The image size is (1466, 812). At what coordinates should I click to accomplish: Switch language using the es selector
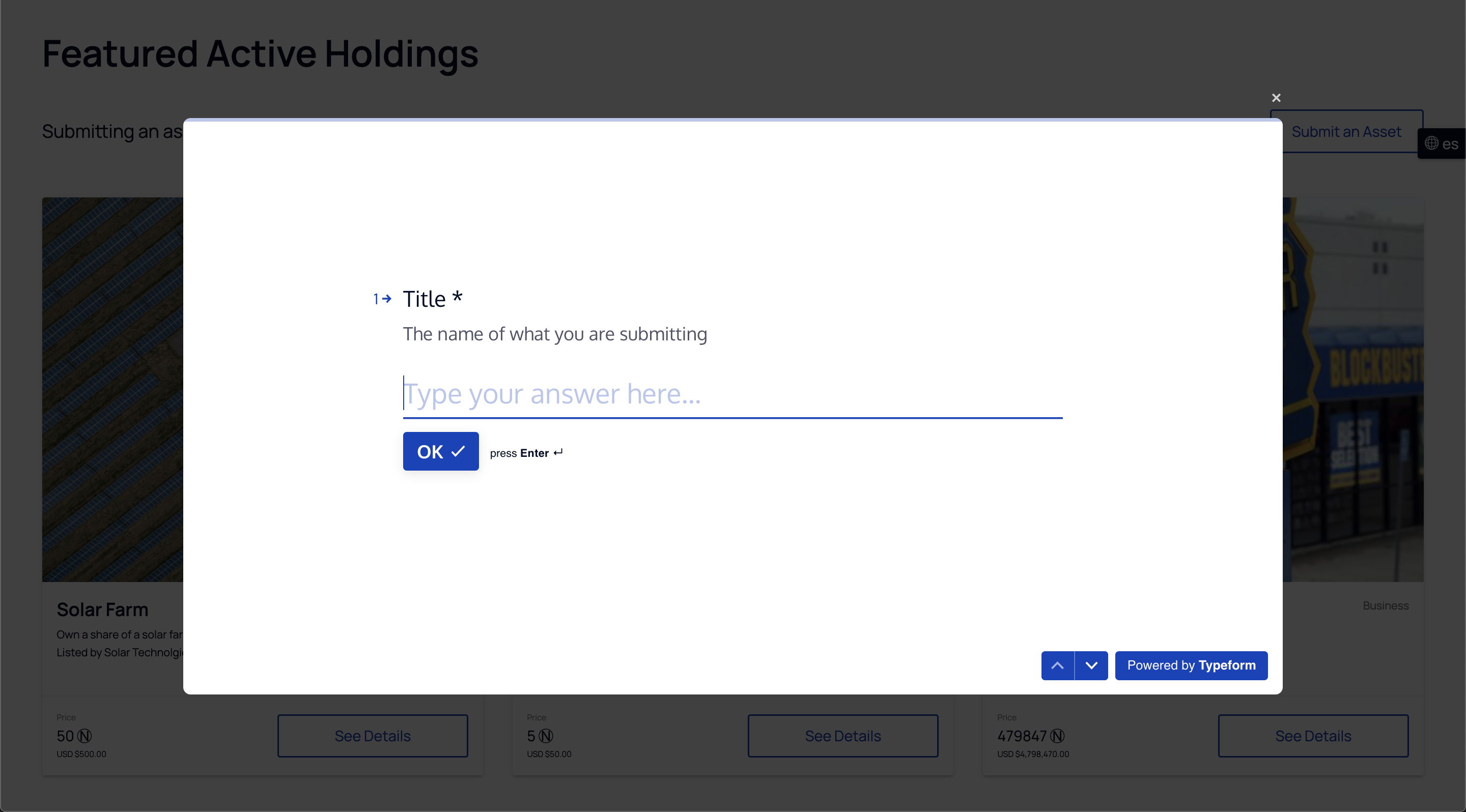tap(1450, 144)
